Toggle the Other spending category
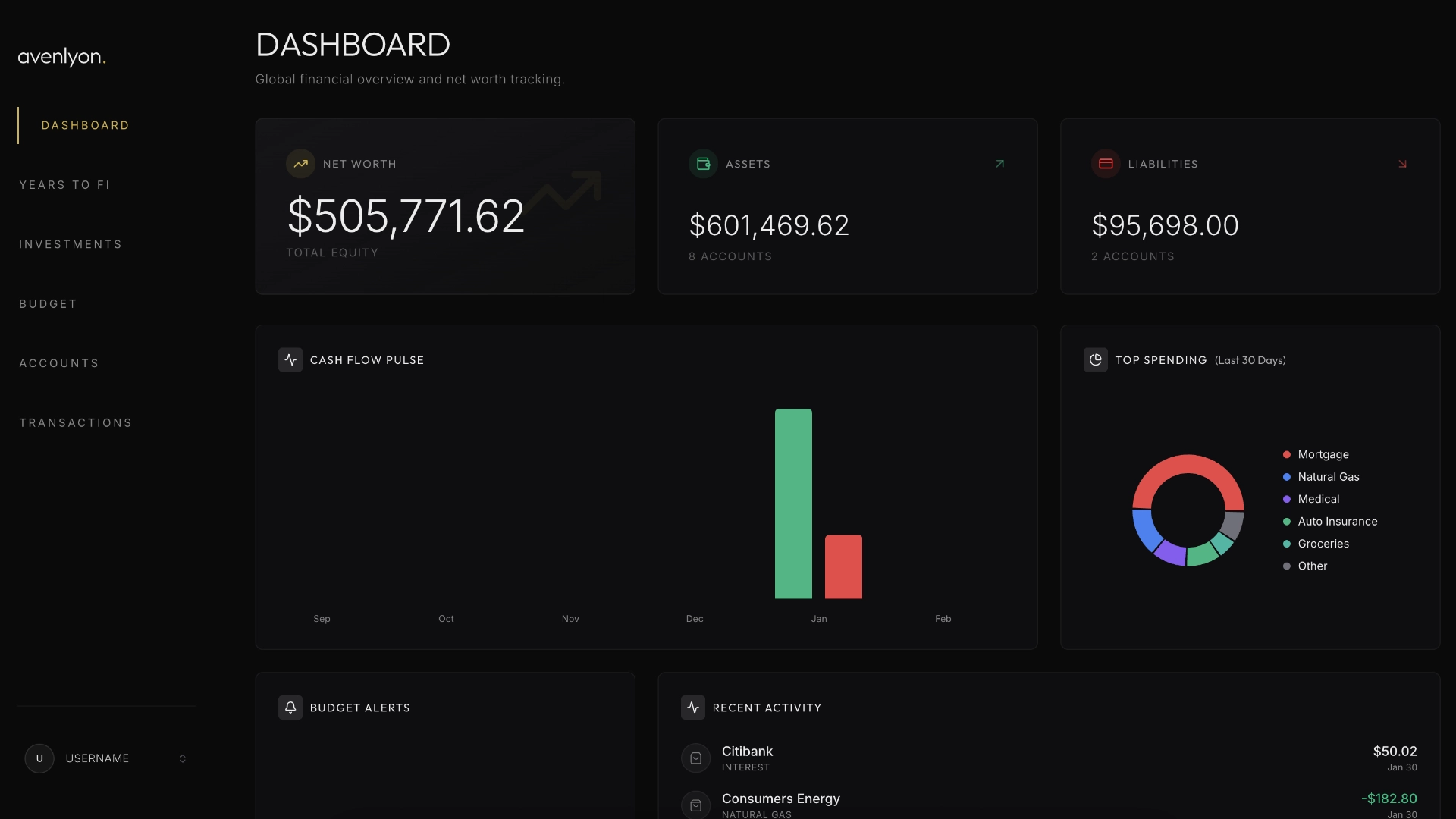Viewport: 1456px width, 819px height. (1312, 566)
